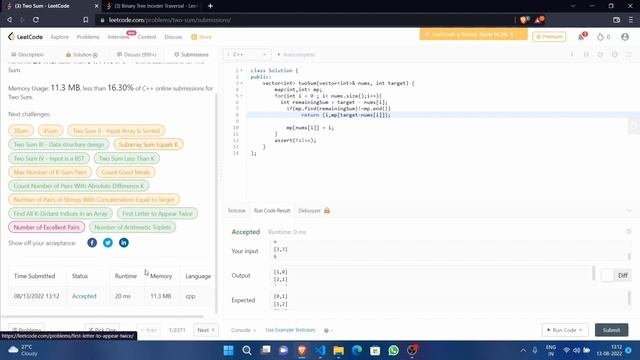Open the 3Sum challenge tag

point(21,131)
